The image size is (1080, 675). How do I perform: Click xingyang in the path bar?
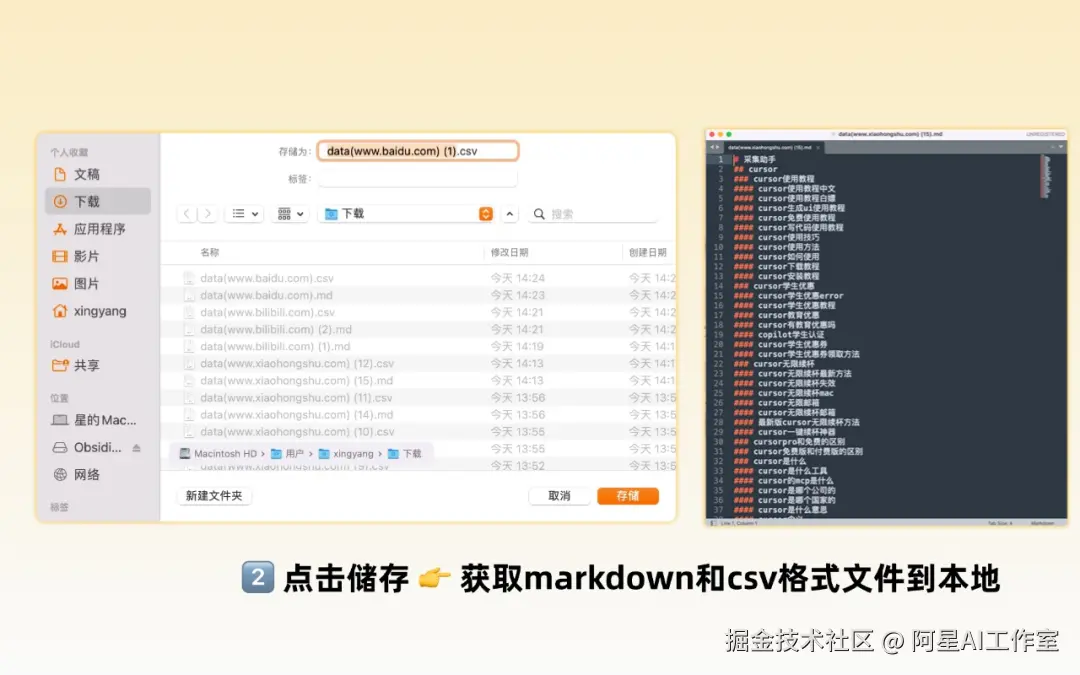pyautogui.click(x=346, y=453)
